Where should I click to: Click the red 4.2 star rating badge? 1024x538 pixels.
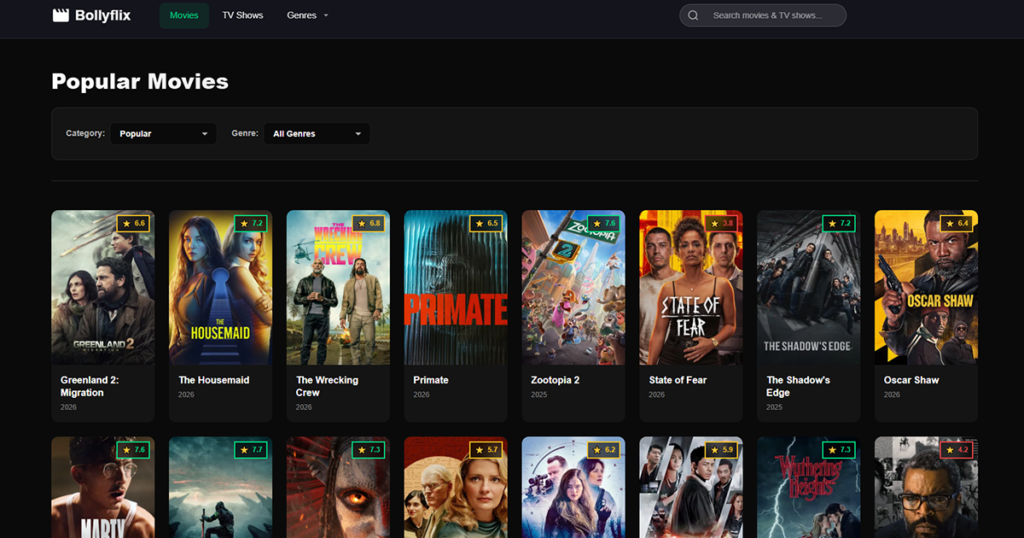pyautogui.click(x=956, y=450)
